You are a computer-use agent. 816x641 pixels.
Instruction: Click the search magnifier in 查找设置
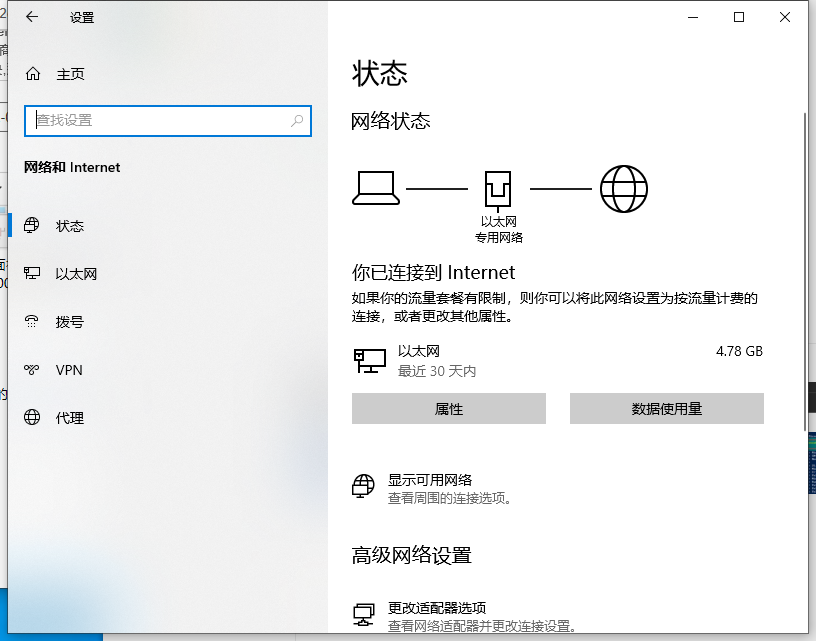pyautogui.click(x=296, y=120)
